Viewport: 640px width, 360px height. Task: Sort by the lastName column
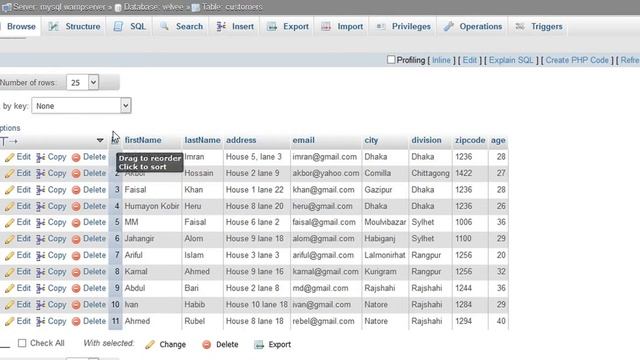[x=202, y=140]
